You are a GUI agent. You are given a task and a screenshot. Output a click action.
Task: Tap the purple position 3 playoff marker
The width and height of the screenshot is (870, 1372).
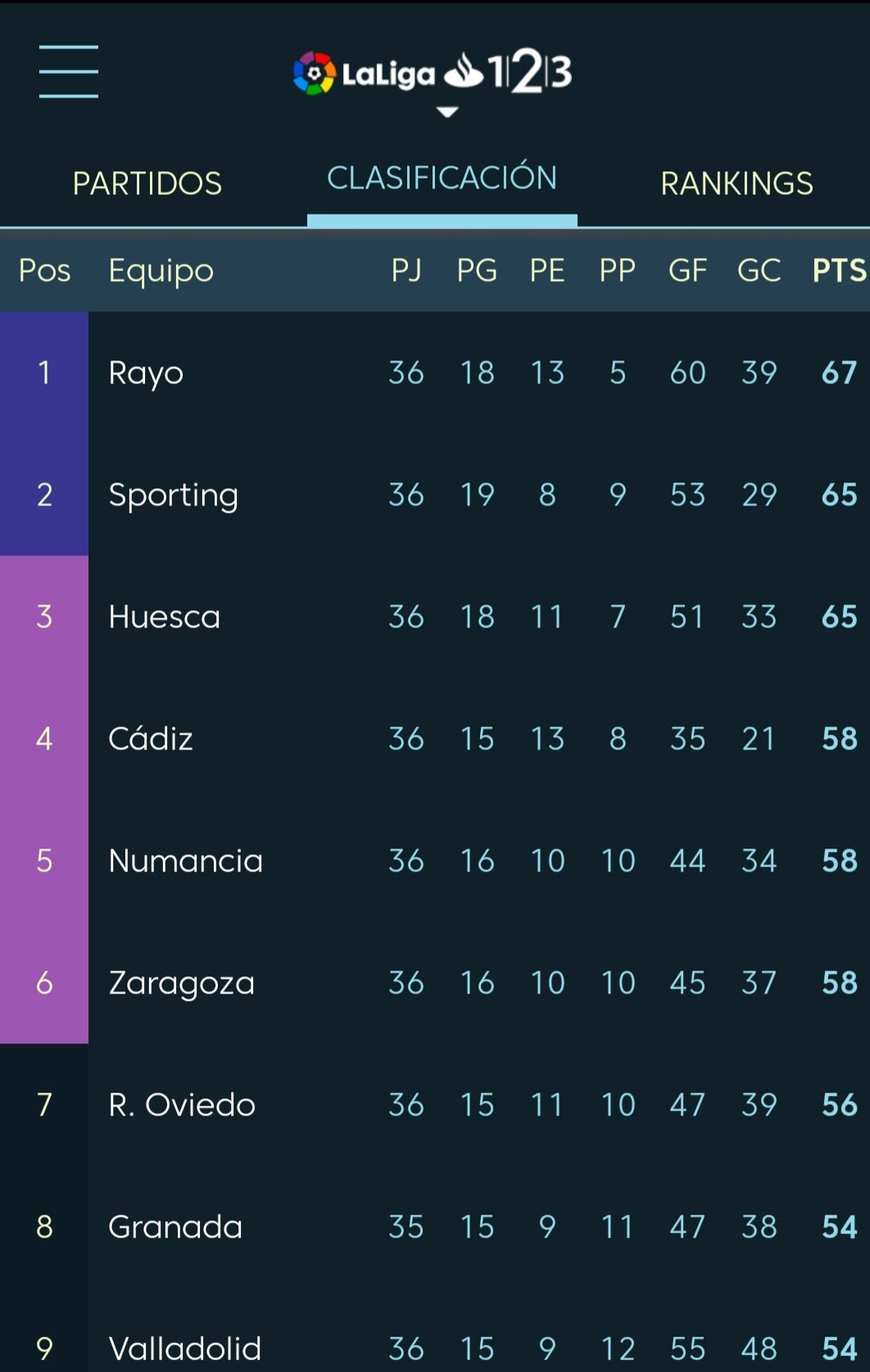pyautogui.click(x=44, y=617)
